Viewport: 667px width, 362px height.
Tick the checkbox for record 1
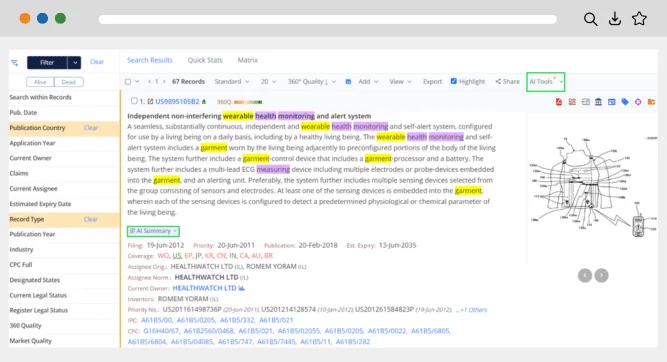[134, 101]
